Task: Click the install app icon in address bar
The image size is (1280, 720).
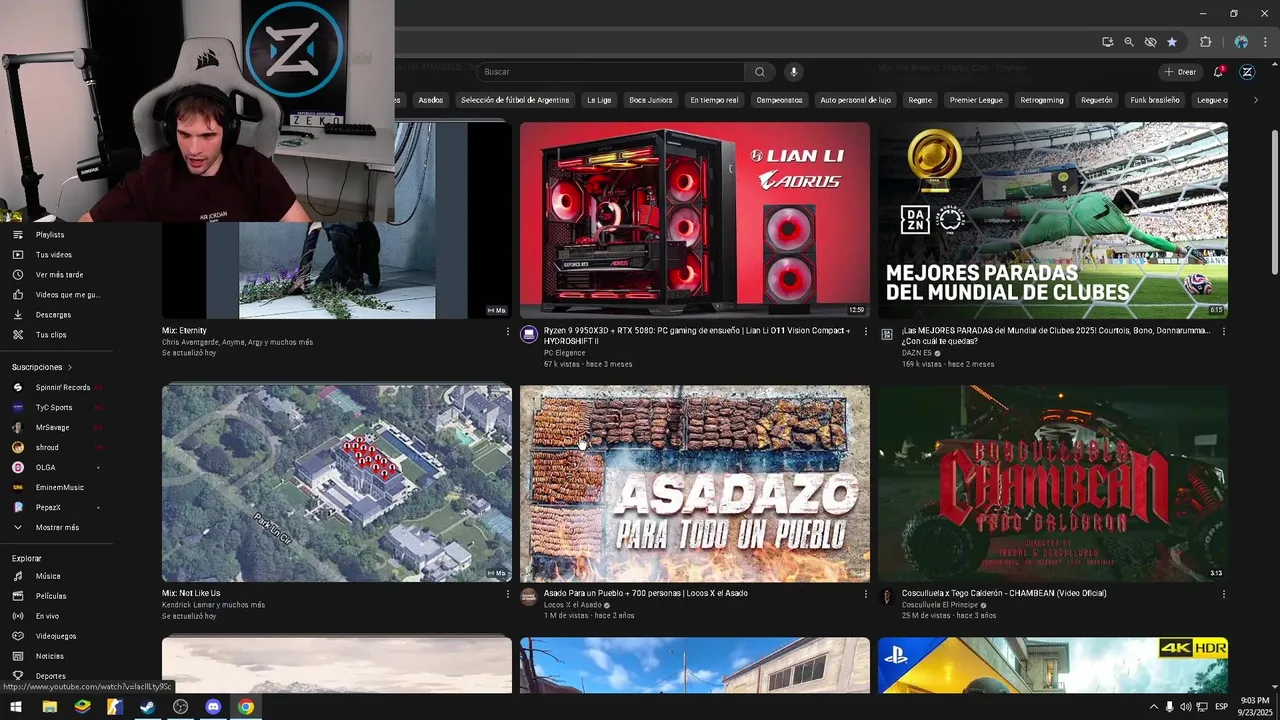Action: (x=1107, y=42)
